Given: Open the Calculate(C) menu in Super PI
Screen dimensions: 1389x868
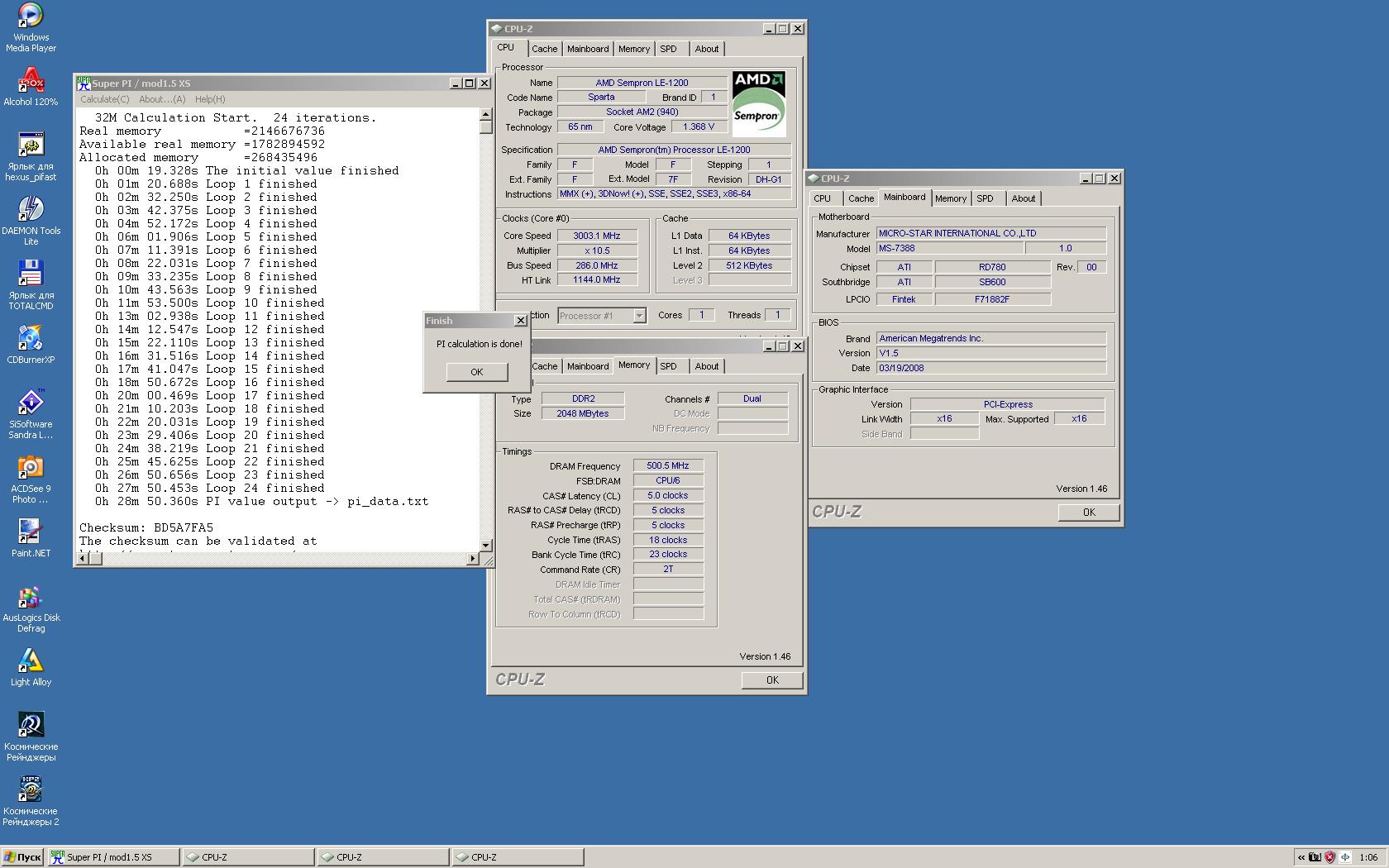Looking at the screenshot, I should click(104, 99).
